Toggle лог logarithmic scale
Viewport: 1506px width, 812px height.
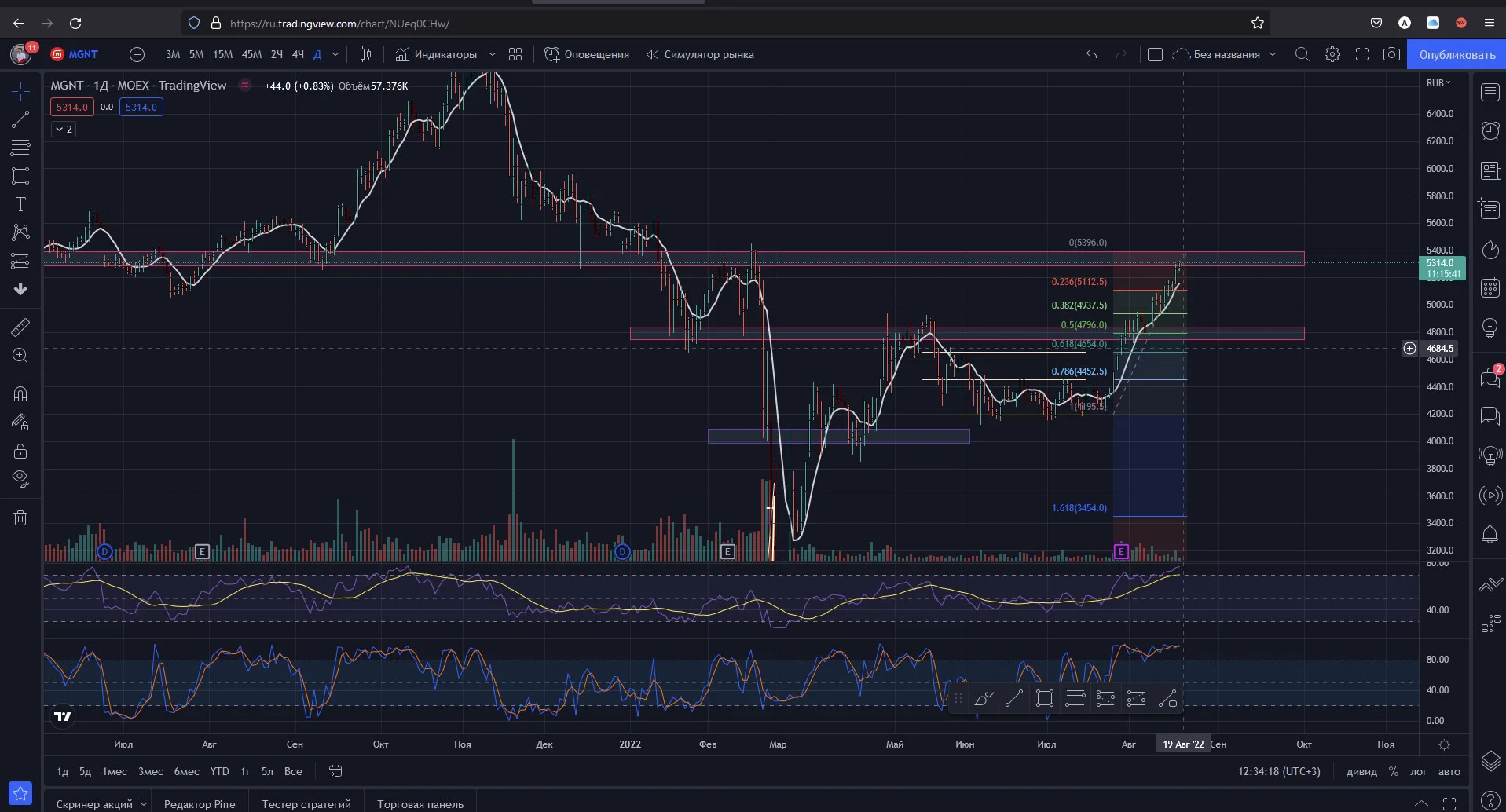coord(1418,771)
